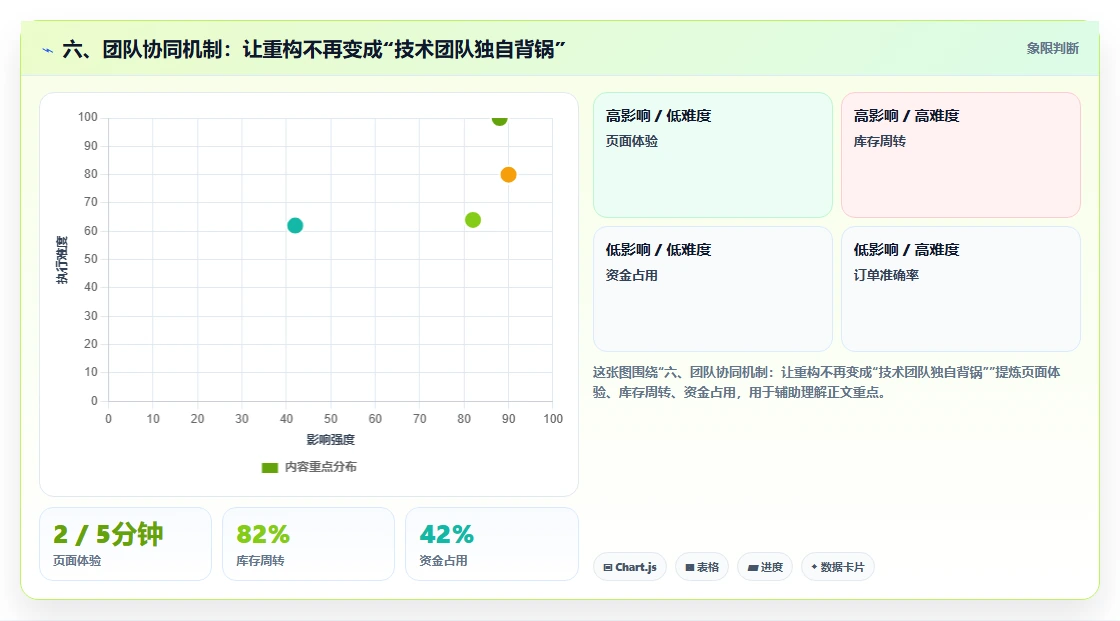Click the 页面体验 text in the green quadrant card

point(632,141)
